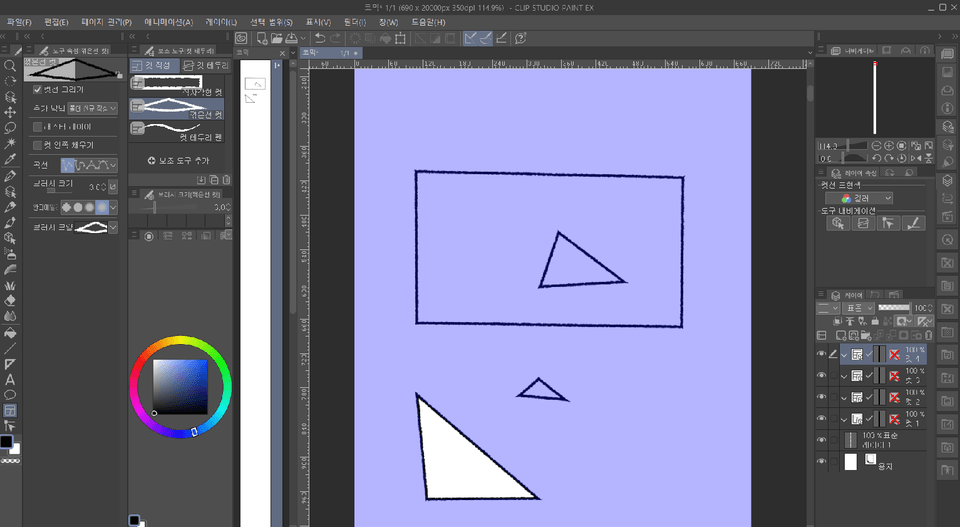Image resolution: width=960 pixels, height=527 pixels.
Task: Select the Text tool
Action: click(10, 379)
